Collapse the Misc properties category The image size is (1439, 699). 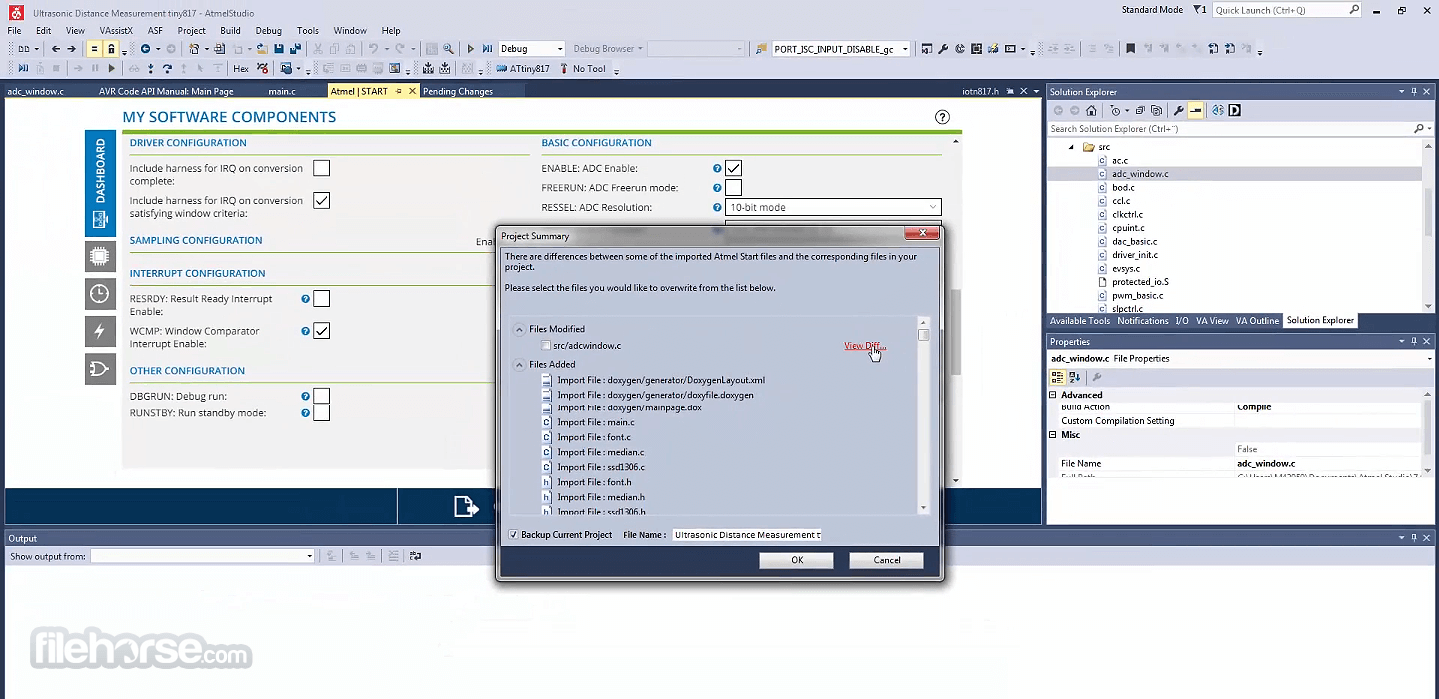point(1052,435)
